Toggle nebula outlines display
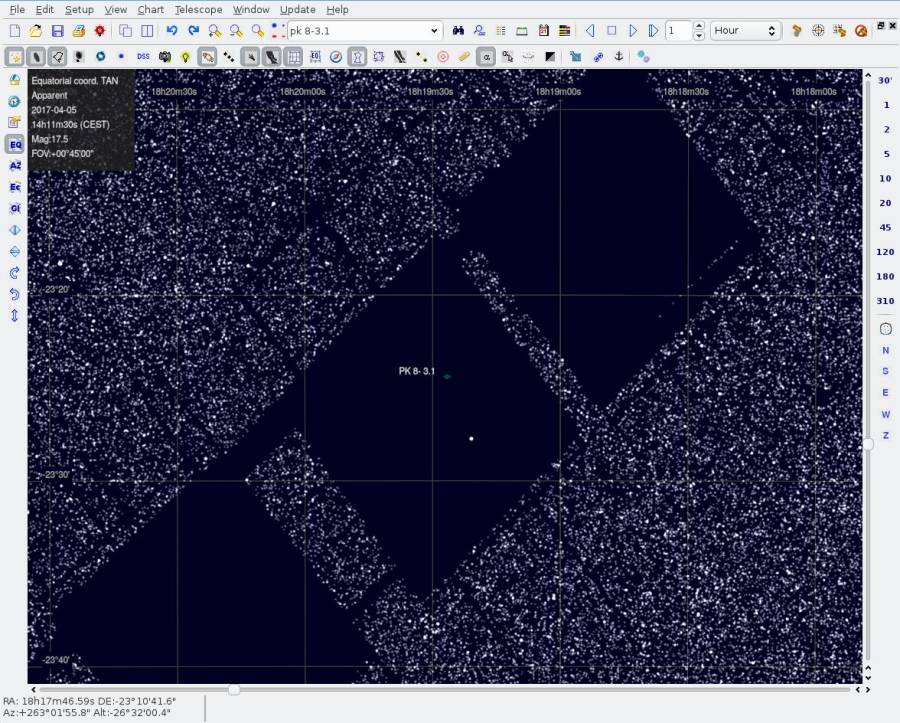900x723 pixels. 57,57
